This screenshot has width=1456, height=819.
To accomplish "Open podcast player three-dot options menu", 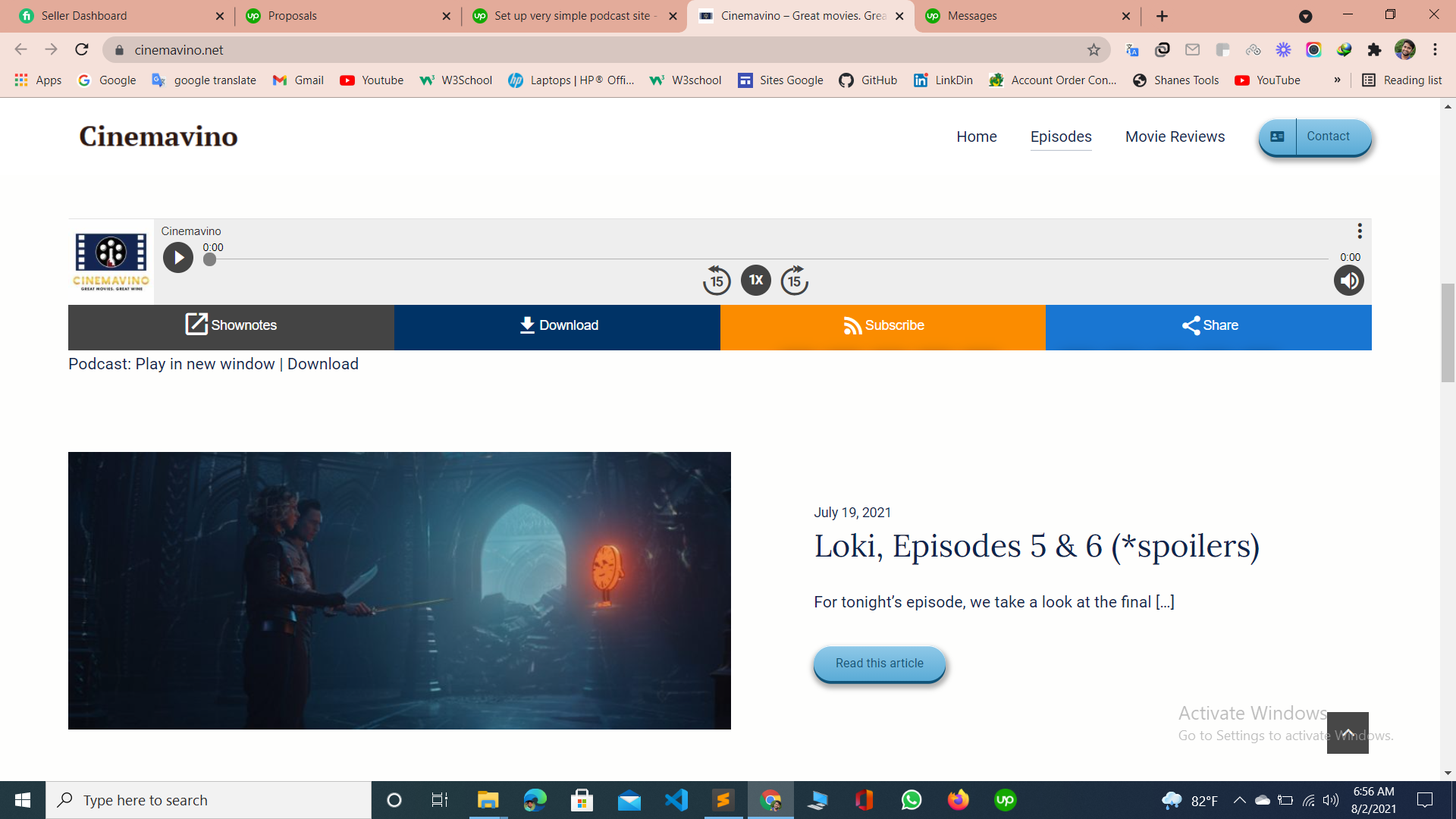I will point(1360,231).
